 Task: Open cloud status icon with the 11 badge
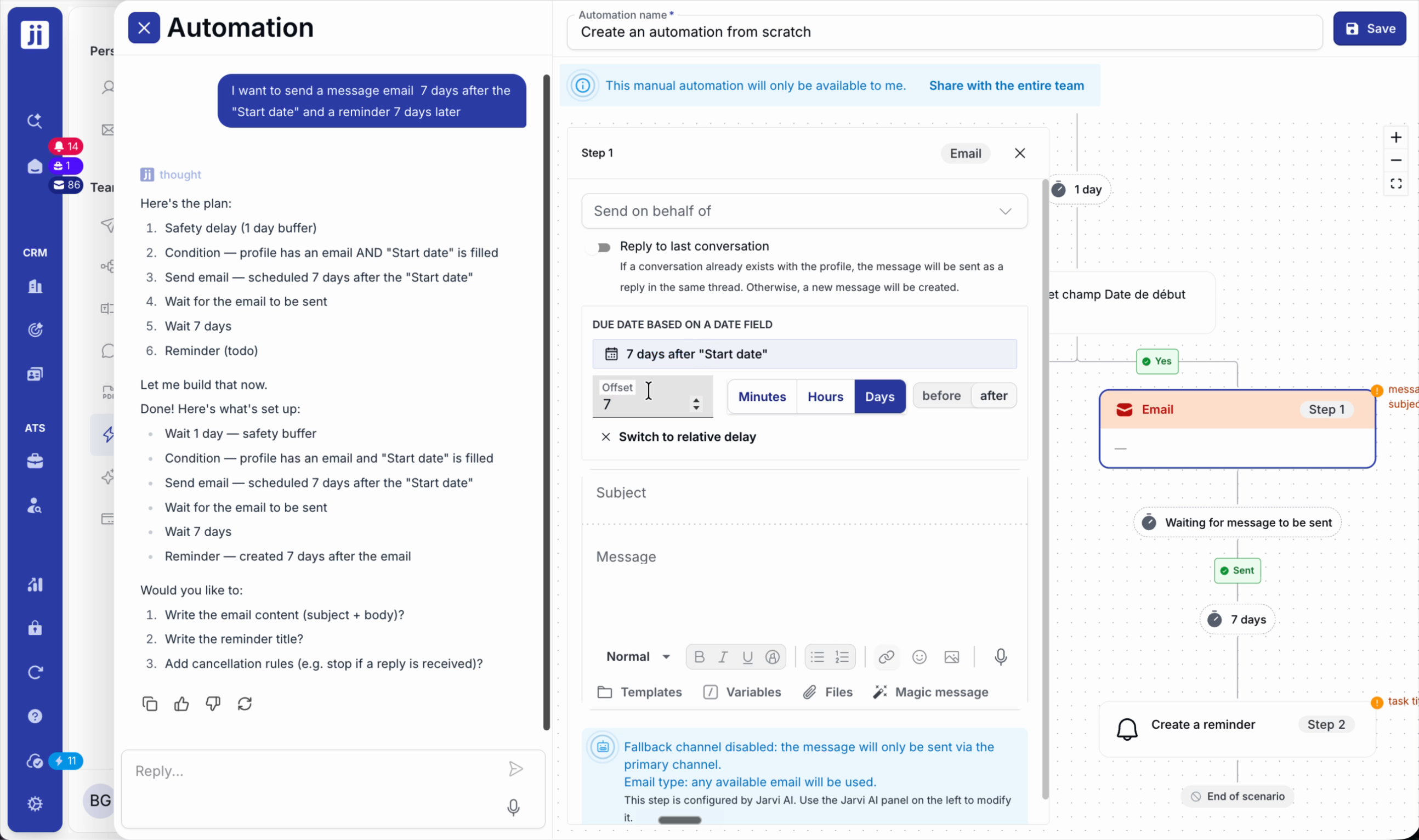point(35,762)
